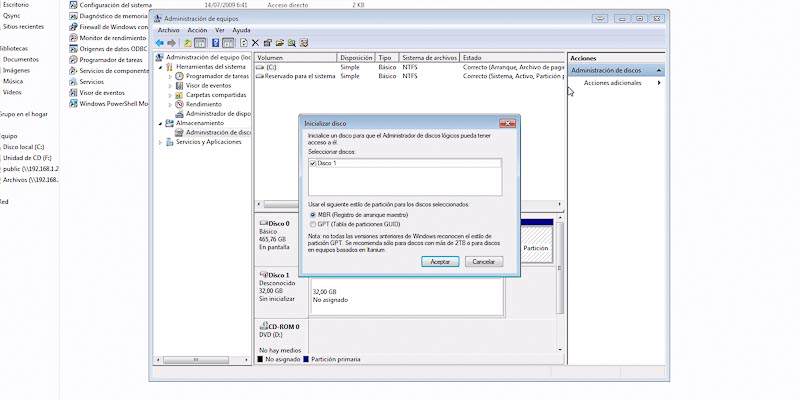
Task: Click the Disposición column header
Action: click(356, 58)
